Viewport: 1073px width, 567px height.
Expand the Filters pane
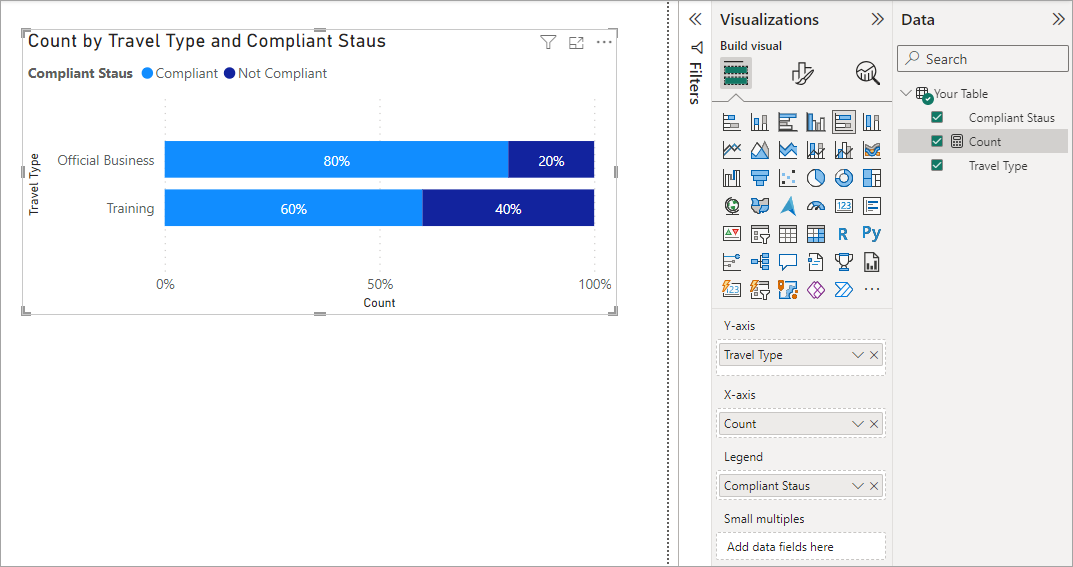(695, 19)
